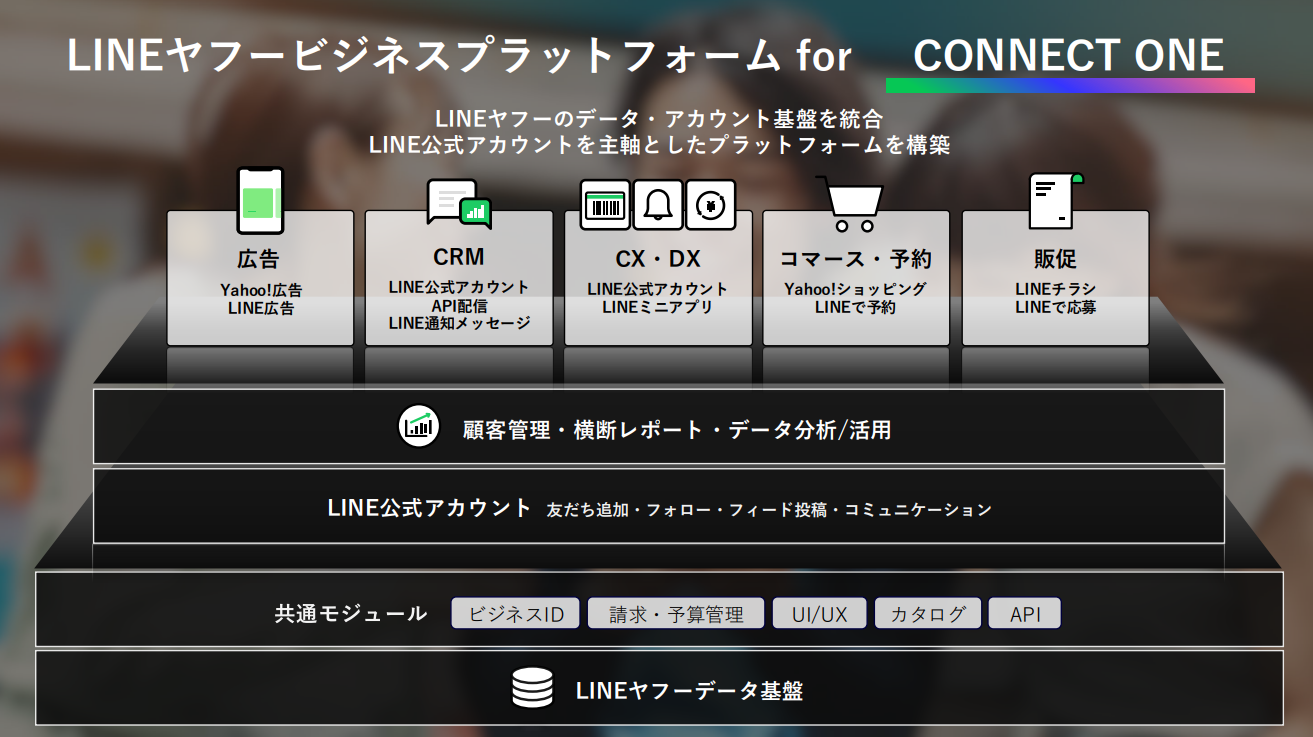Image resolution: width=1313 pixels, height=737 pixels.
Task: Click the LINE公式アカウントを主軸としたプラットフォームを構築 subtitle line
Action: [x=659, y=145]
